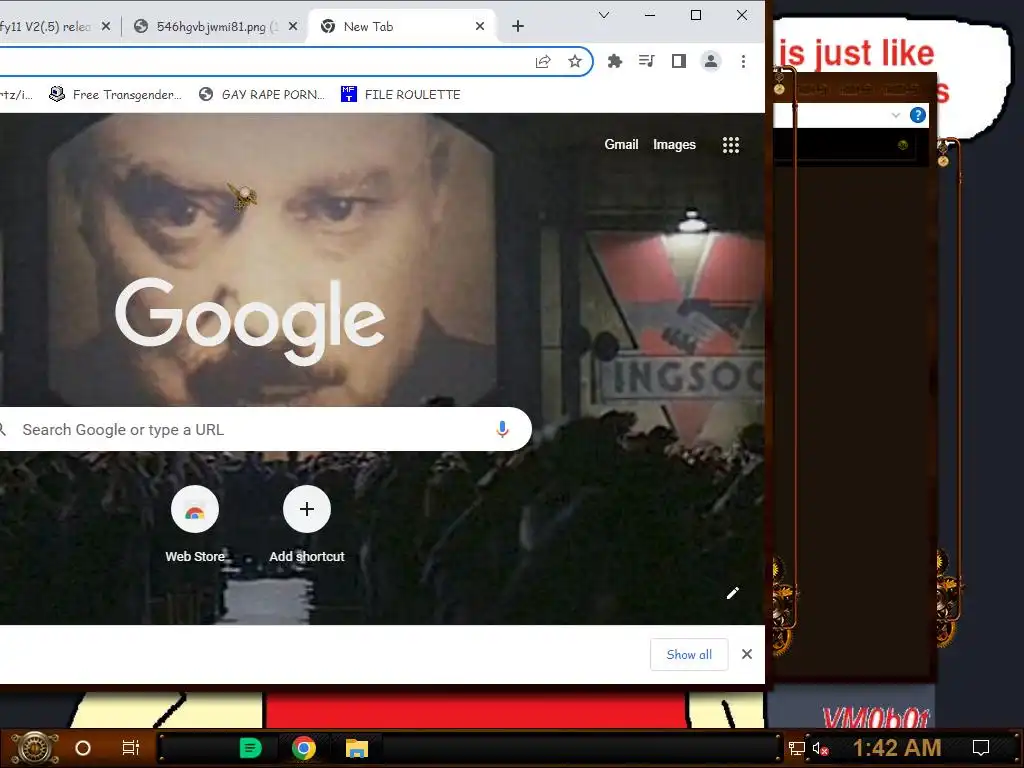Click the customize page pencil icon

(x=733, y=593)
